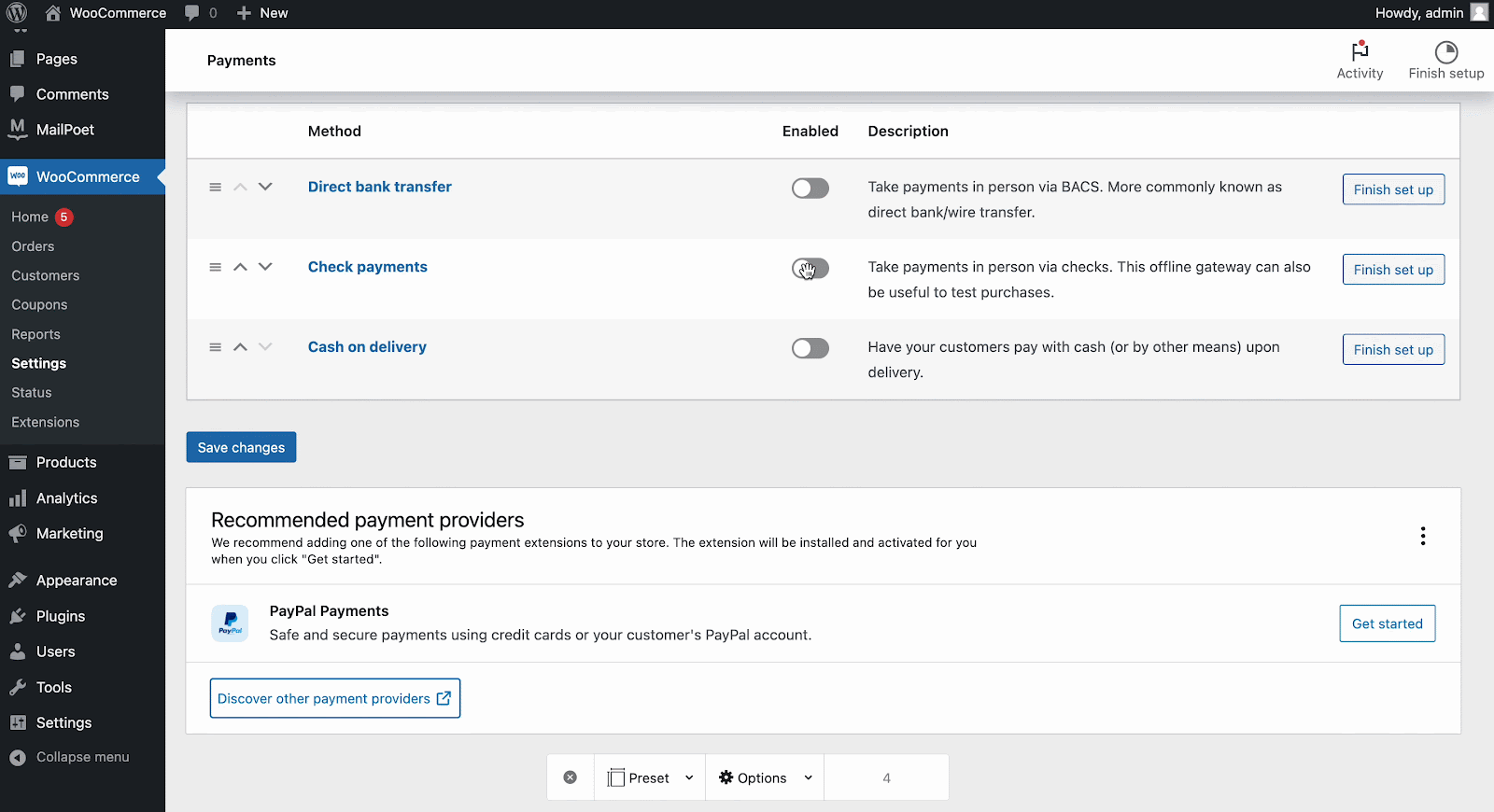The height and width of the screenshot is (812, 1494).
Task: Grab the Cash on delivery drag handle
Action: 216,347
